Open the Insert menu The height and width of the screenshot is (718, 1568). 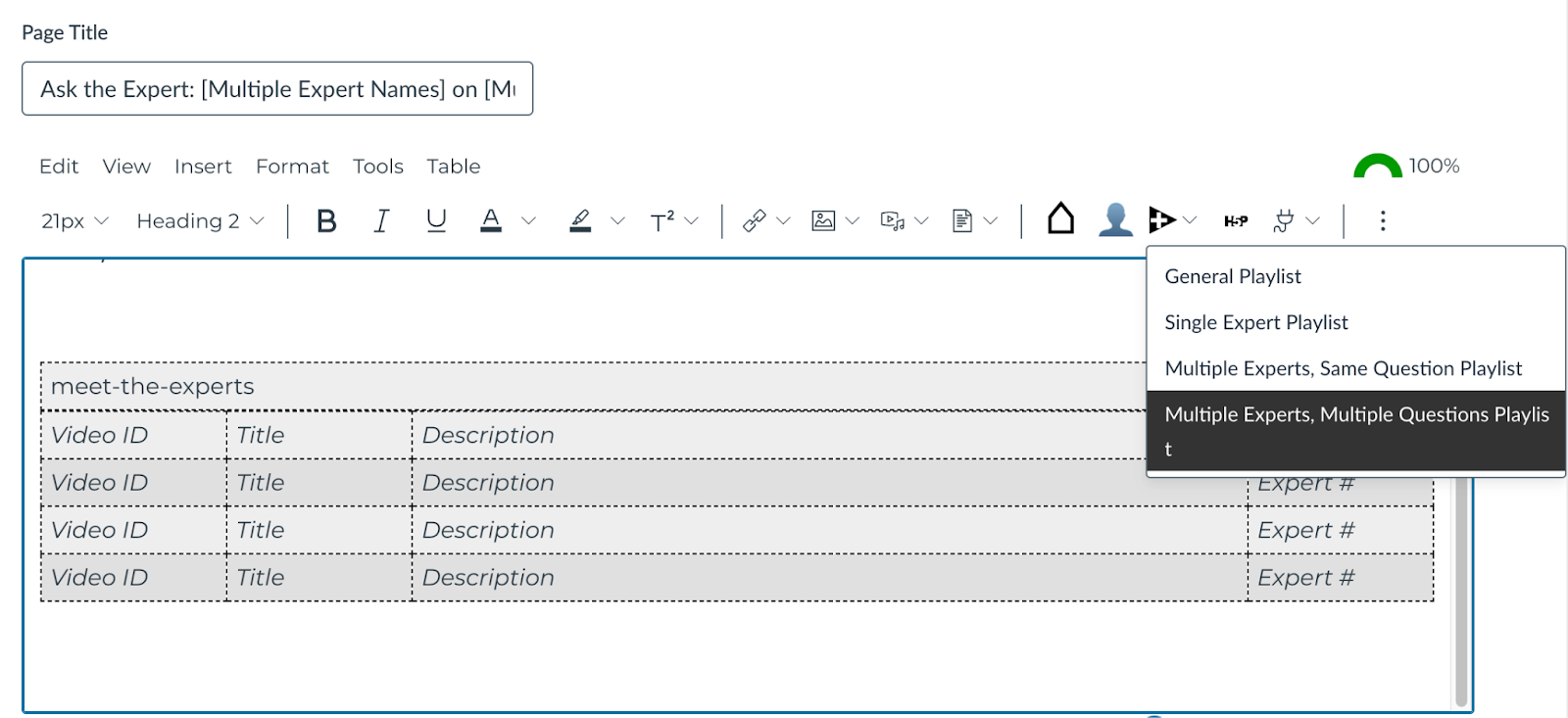coord(203,167)
